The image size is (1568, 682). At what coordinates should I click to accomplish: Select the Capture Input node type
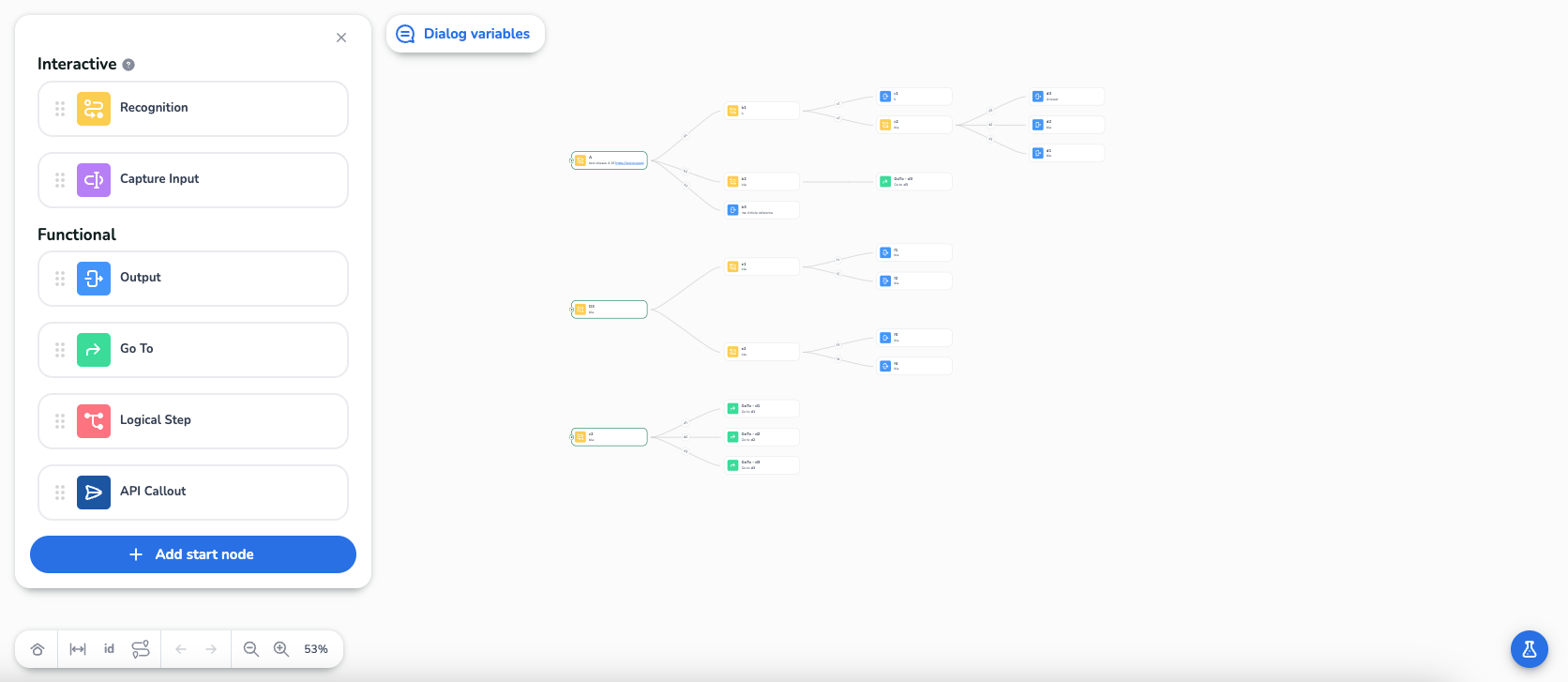point(193,180)
